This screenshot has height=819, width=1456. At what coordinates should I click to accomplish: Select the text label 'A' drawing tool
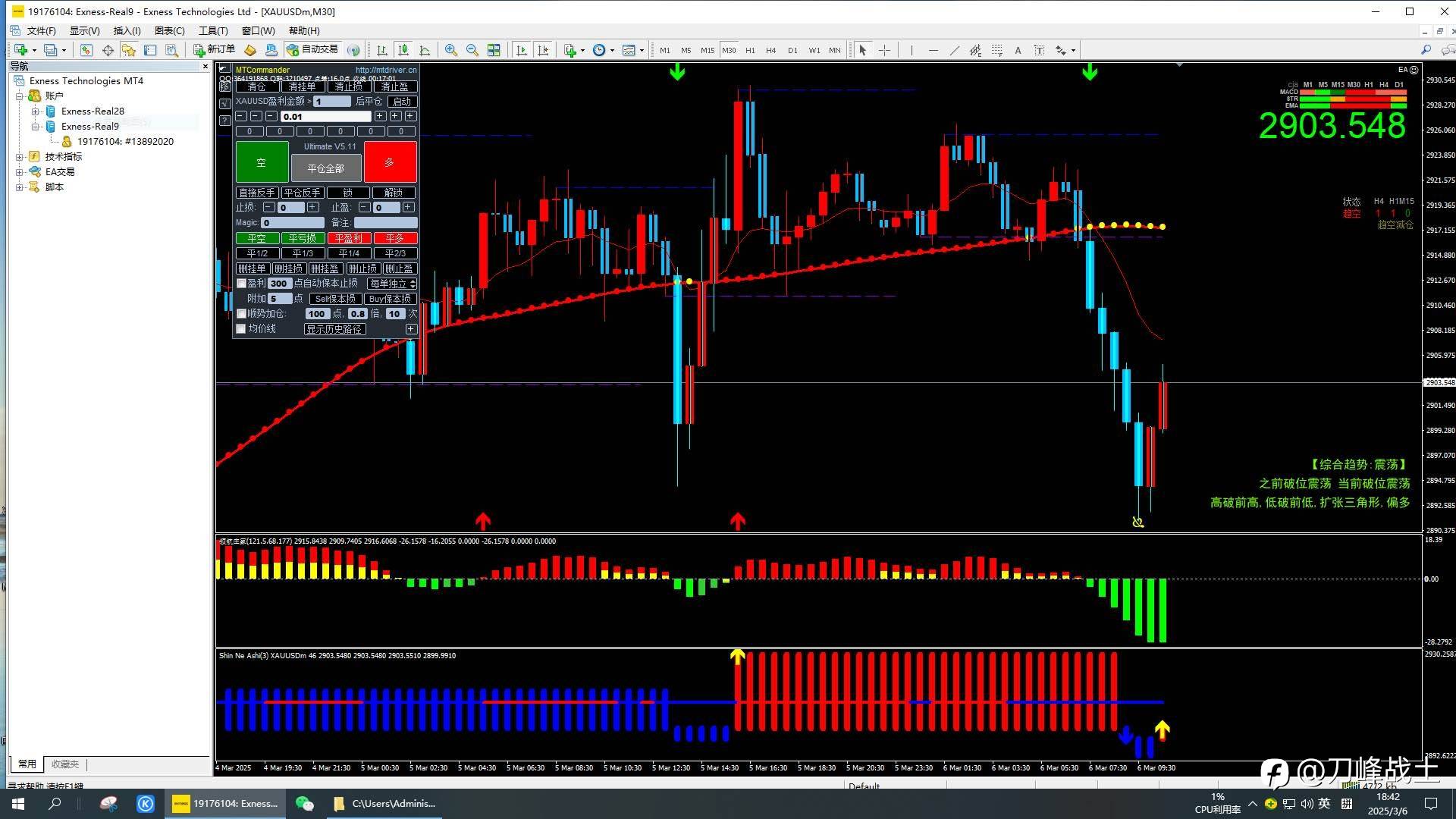click(1018, 50)
